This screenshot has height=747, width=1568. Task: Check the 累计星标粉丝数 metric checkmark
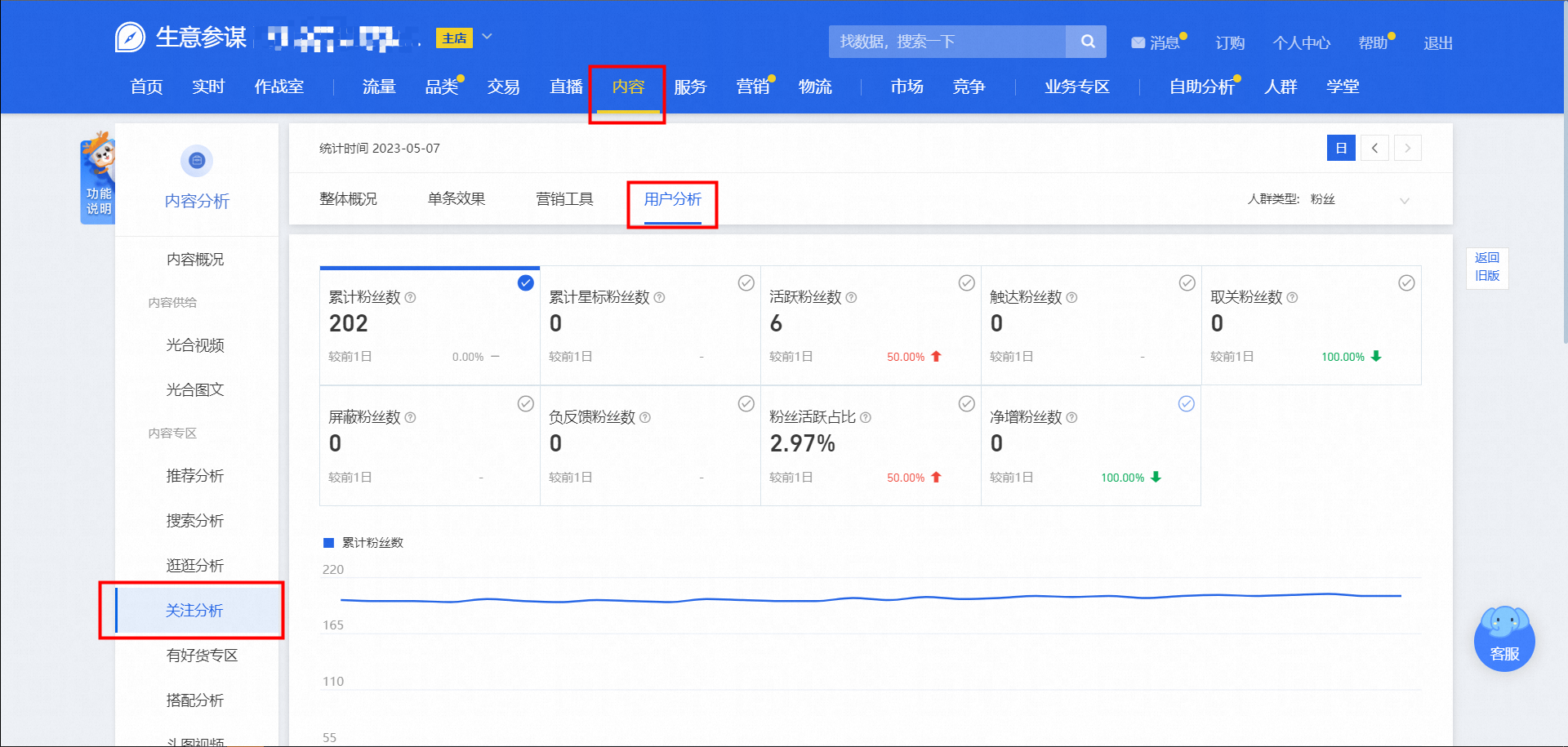click(746, 282)
